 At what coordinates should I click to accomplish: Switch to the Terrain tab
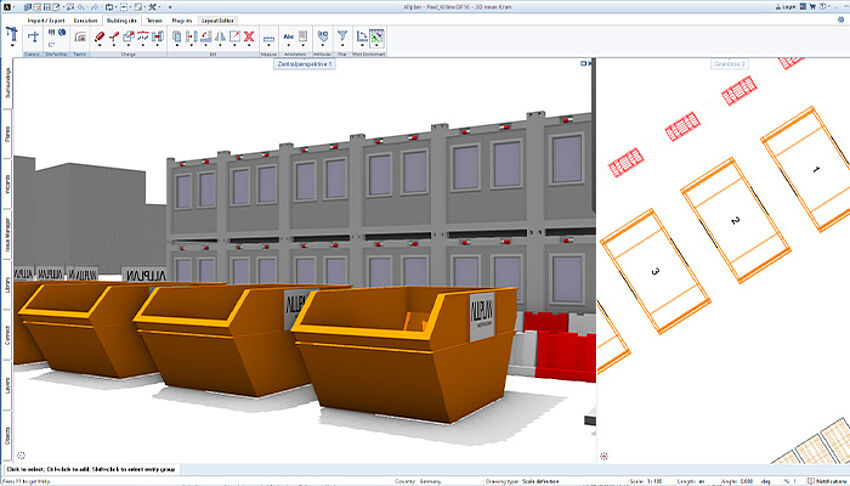click(154, 20)
